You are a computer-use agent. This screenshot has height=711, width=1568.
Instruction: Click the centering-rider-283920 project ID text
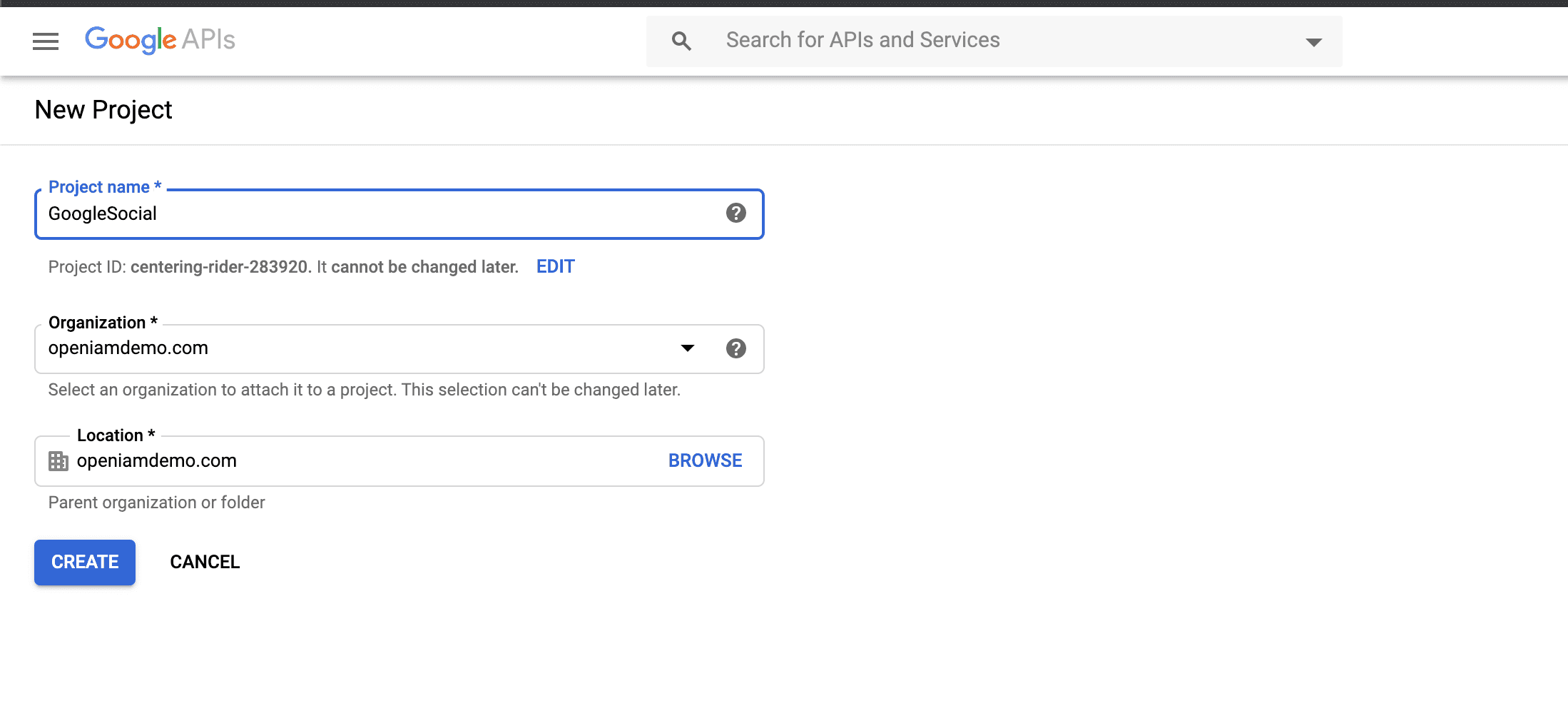pos(219,267)
